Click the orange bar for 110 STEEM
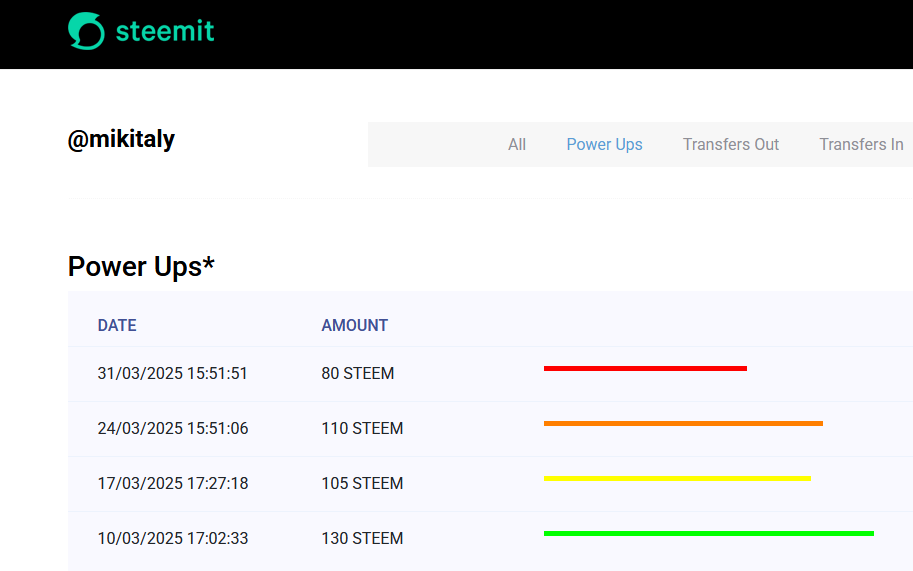Image resolution: width=913 pixels, height=571 pixels. coord(683,424)
